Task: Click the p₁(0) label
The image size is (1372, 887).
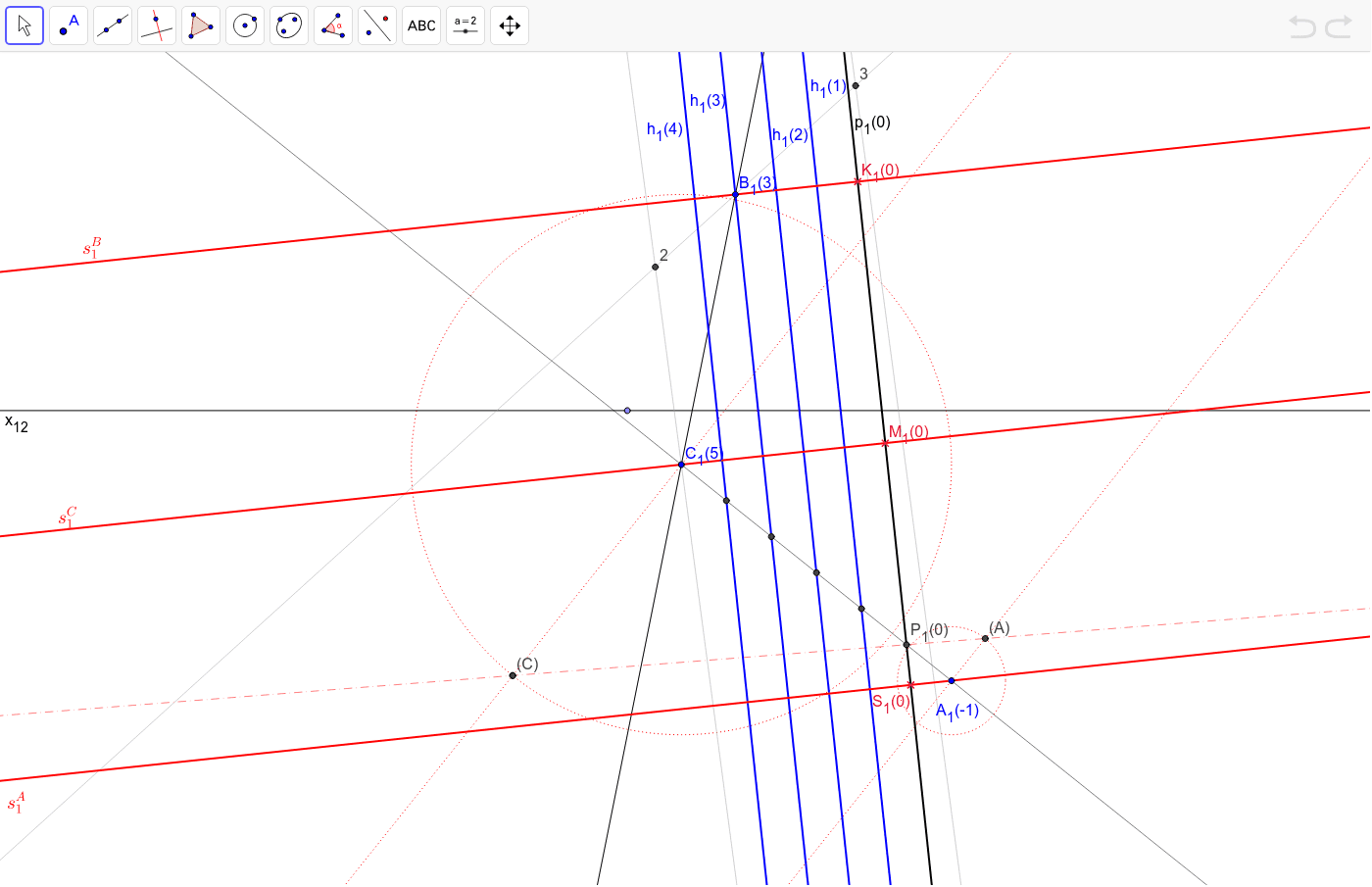Action: point(872,123)
